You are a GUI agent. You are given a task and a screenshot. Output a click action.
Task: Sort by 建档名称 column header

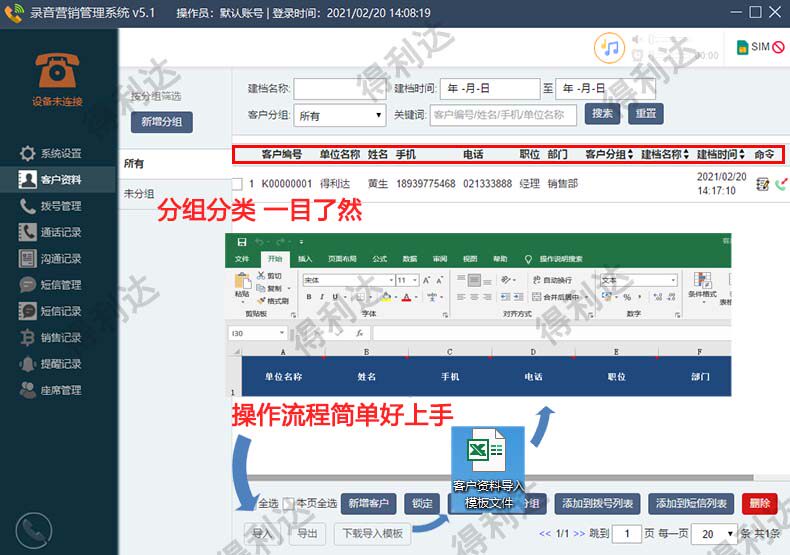(665, 154)
